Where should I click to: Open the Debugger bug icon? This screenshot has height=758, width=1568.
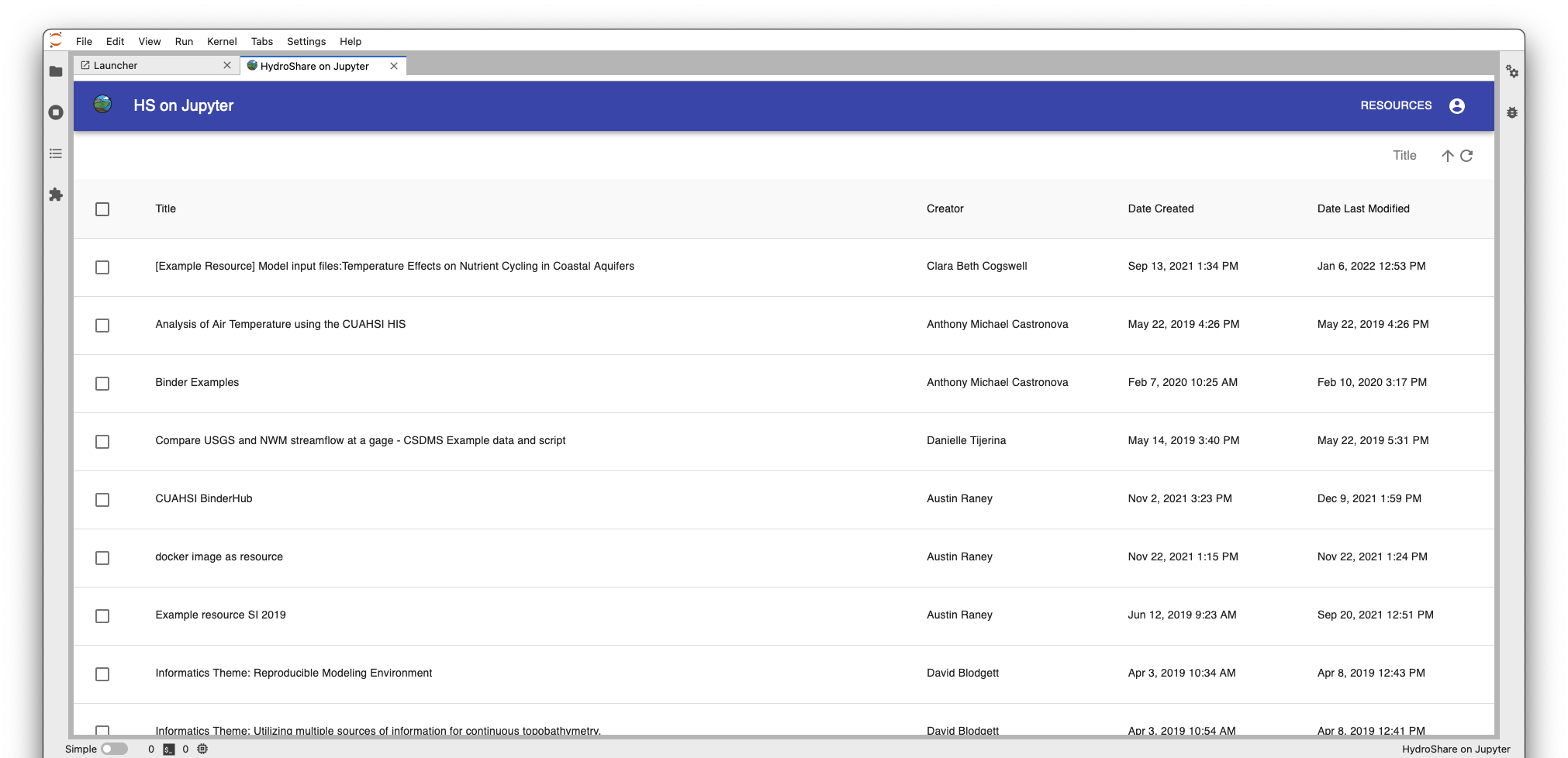(1512, 112)
